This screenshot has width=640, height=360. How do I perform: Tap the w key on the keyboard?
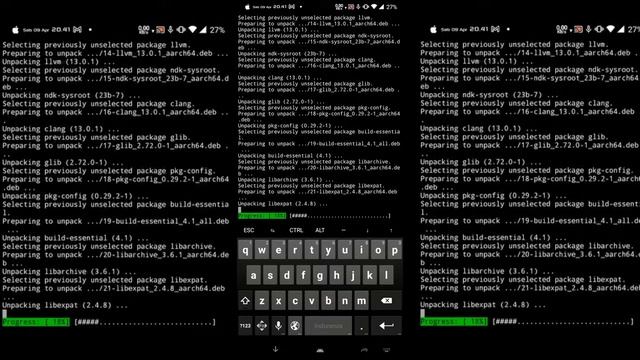262,249
